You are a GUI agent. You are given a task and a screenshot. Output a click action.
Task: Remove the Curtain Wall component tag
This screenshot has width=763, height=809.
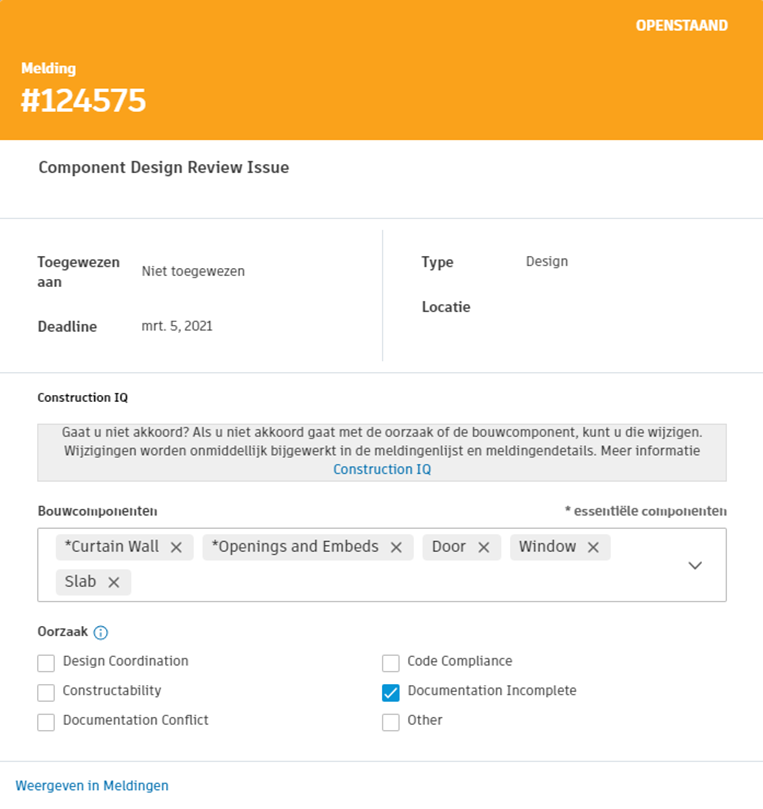tap(176, 547)
